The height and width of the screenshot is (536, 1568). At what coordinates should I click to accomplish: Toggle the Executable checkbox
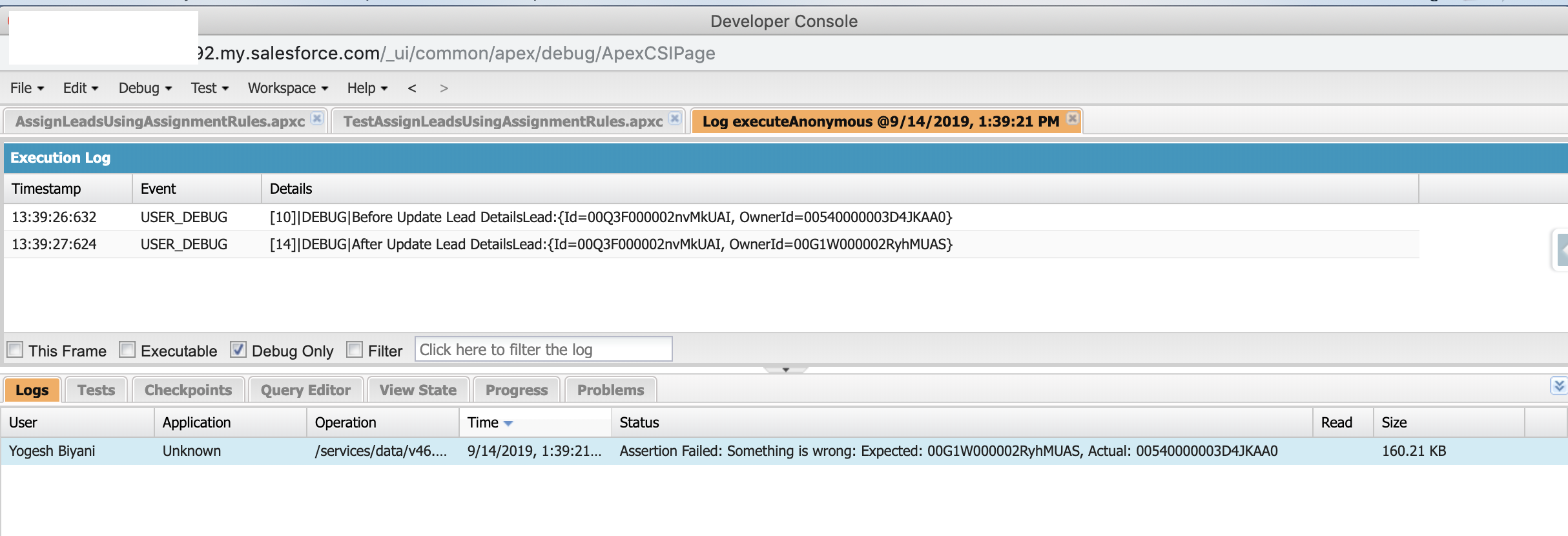[127, 350]
